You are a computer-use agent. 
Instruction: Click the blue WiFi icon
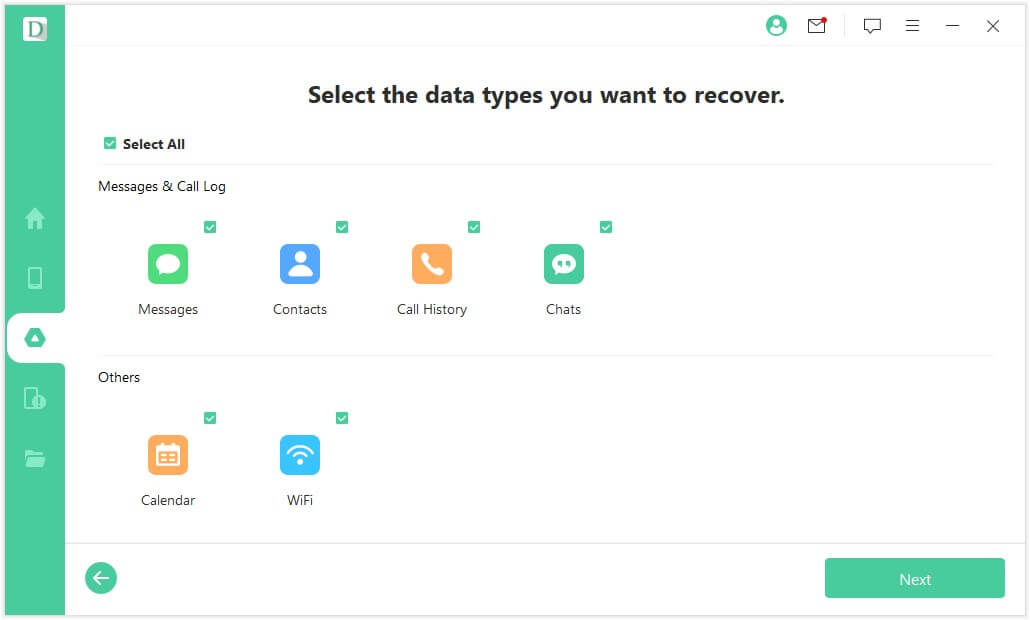300,454
